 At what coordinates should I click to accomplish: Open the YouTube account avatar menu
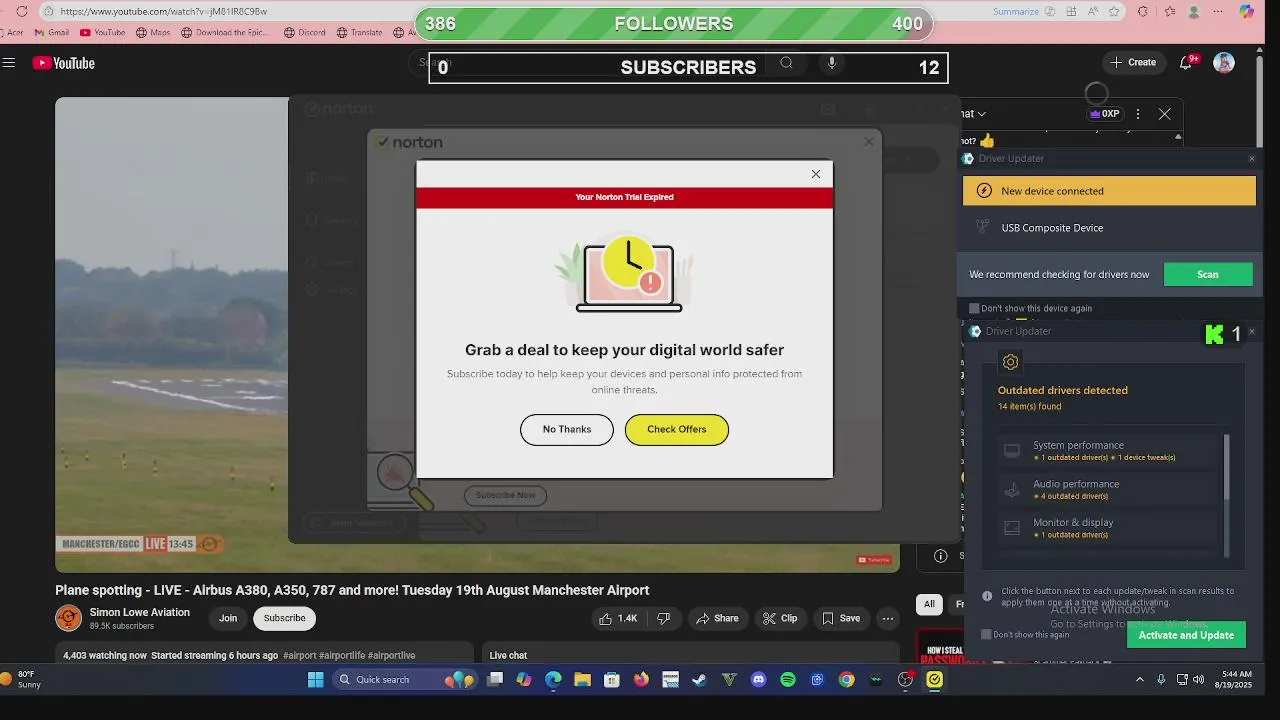point(1224,62)
